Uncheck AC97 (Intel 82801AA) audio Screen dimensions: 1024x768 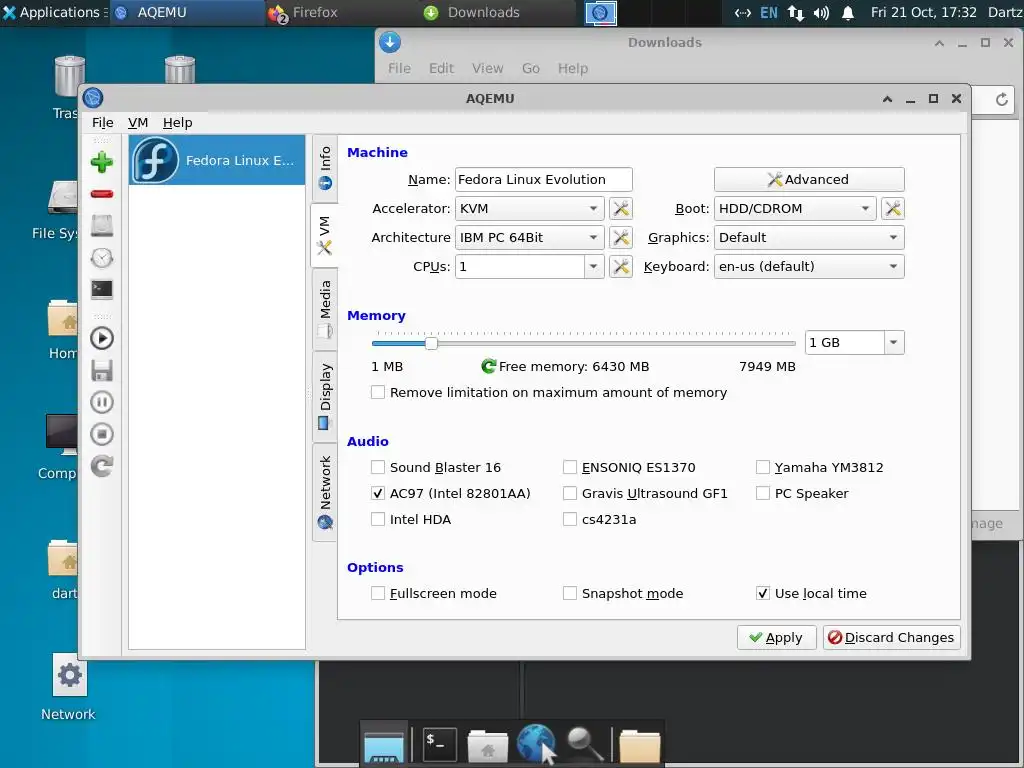(x=377, y=493)
